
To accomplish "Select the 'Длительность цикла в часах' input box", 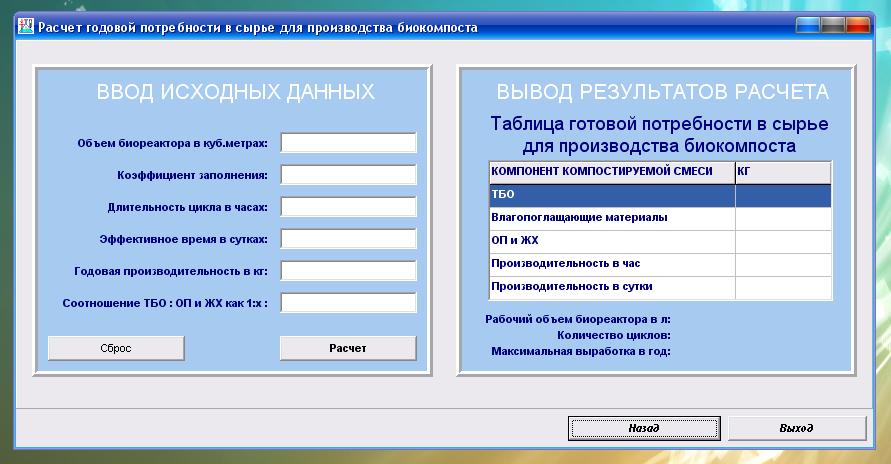I will point(348,207).
